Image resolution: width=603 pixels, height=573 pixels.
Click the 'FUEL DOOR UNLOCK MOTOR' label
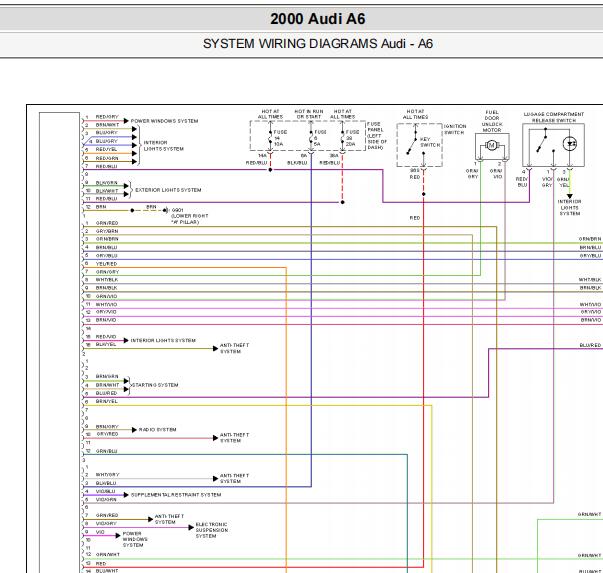pyautogui.click(x=492, y=121)
